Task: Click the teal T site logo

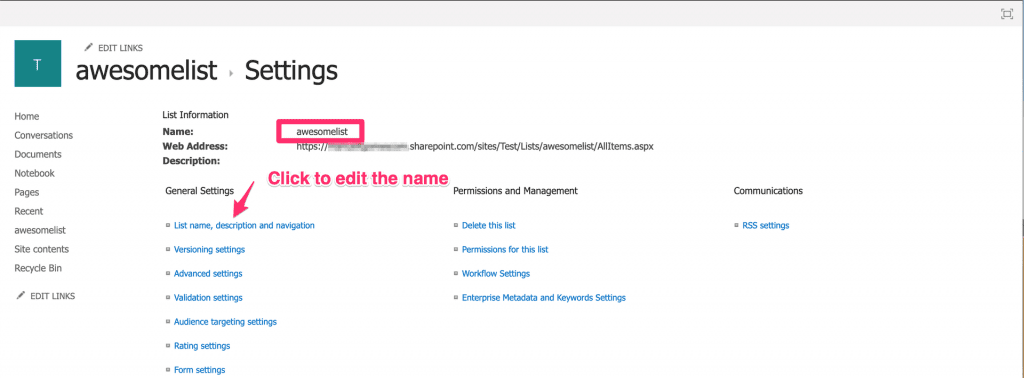Action: pyautogui.click(x=37, y=63)
